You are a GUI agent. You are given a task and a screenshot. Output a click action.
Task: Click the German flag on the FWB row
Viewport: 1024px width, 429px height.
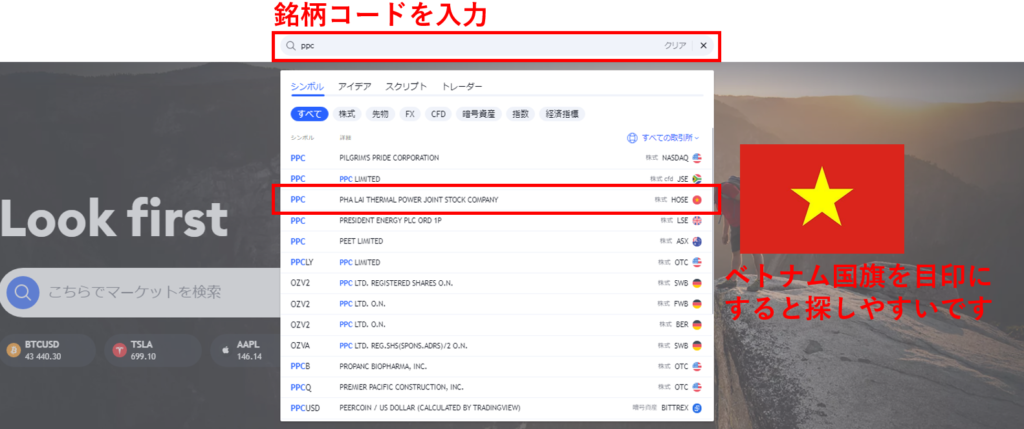point(697,304)
